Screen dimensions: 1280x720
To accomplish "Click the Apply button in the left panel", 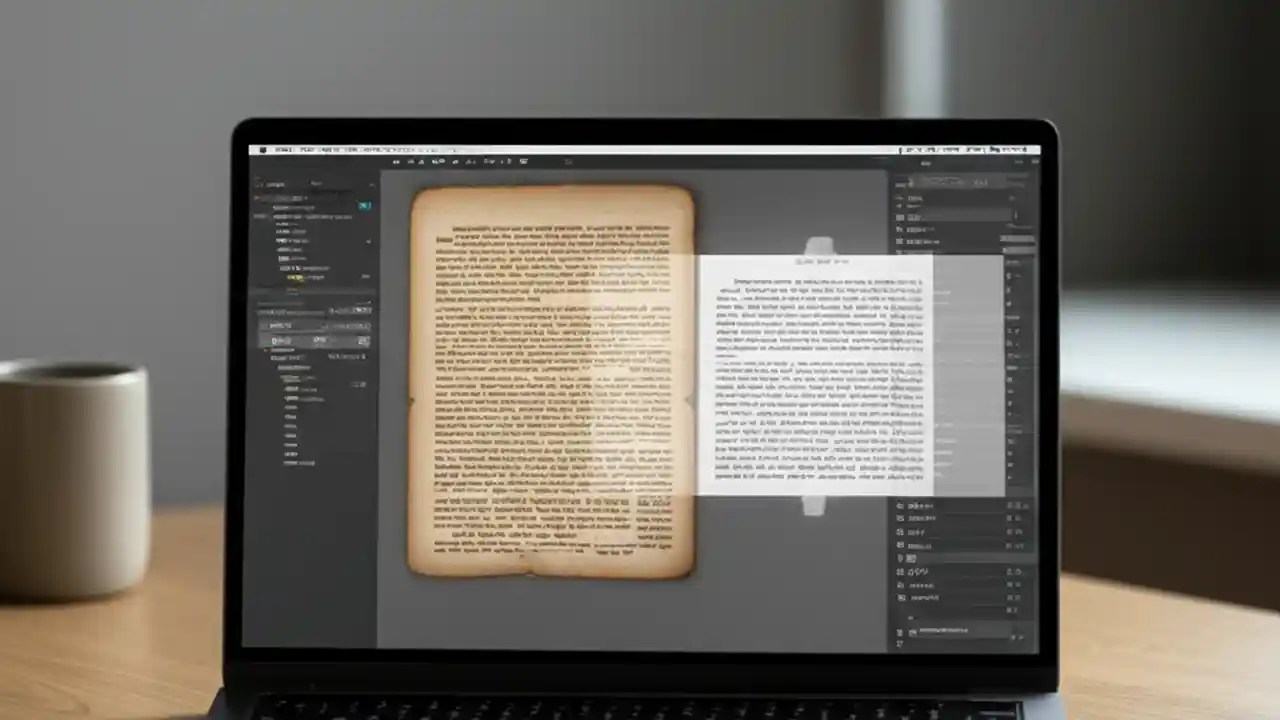I will click(362, 340).
